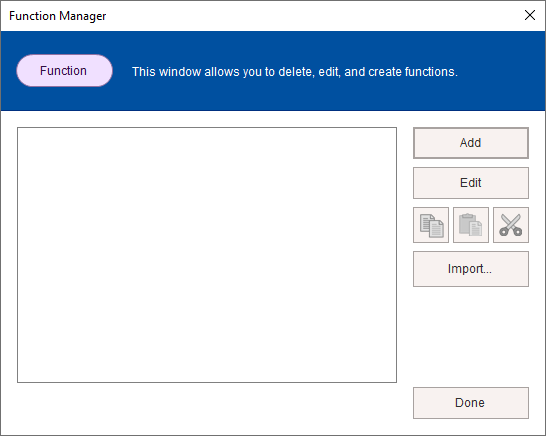Open the Import... dialog
Image resolution: width=546 pixels, height=436 pixels.
pyautogui.click(x=471, y=269)
